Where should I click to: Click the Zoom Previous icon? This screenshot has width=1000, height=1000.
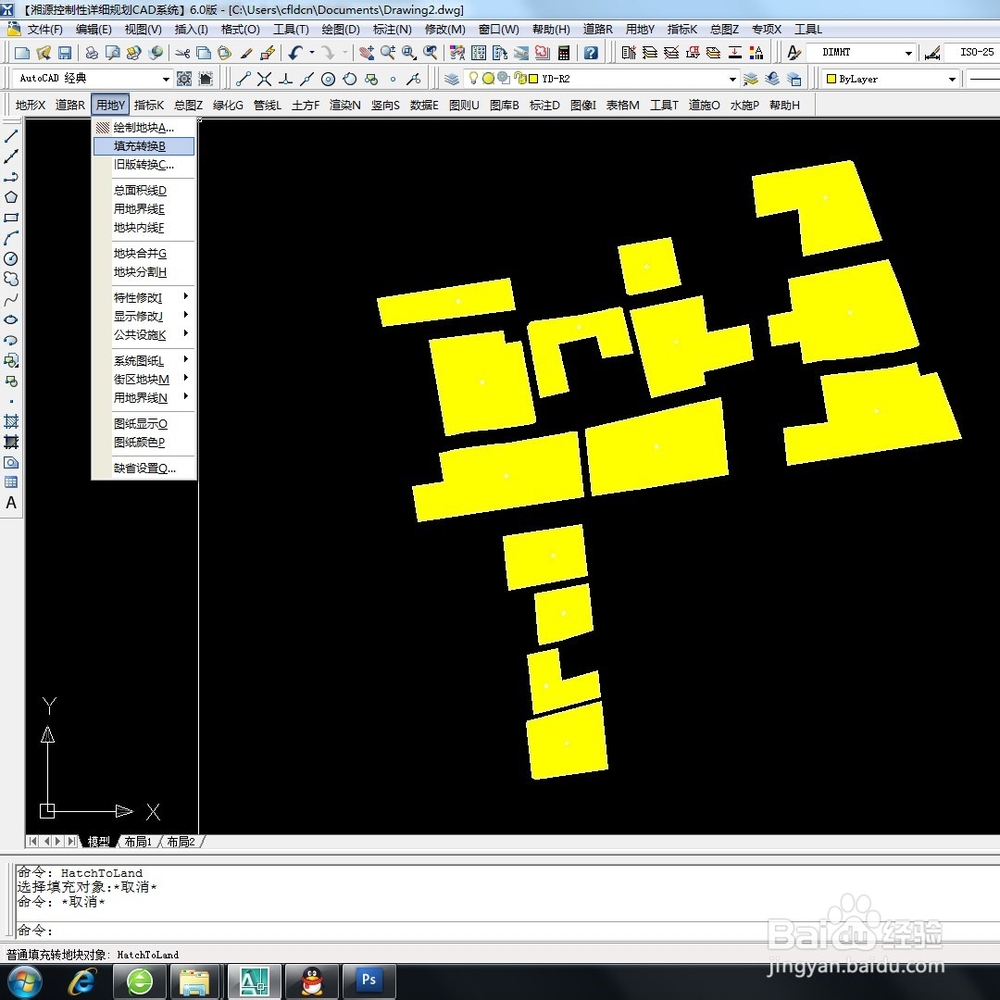pos(430,53)
